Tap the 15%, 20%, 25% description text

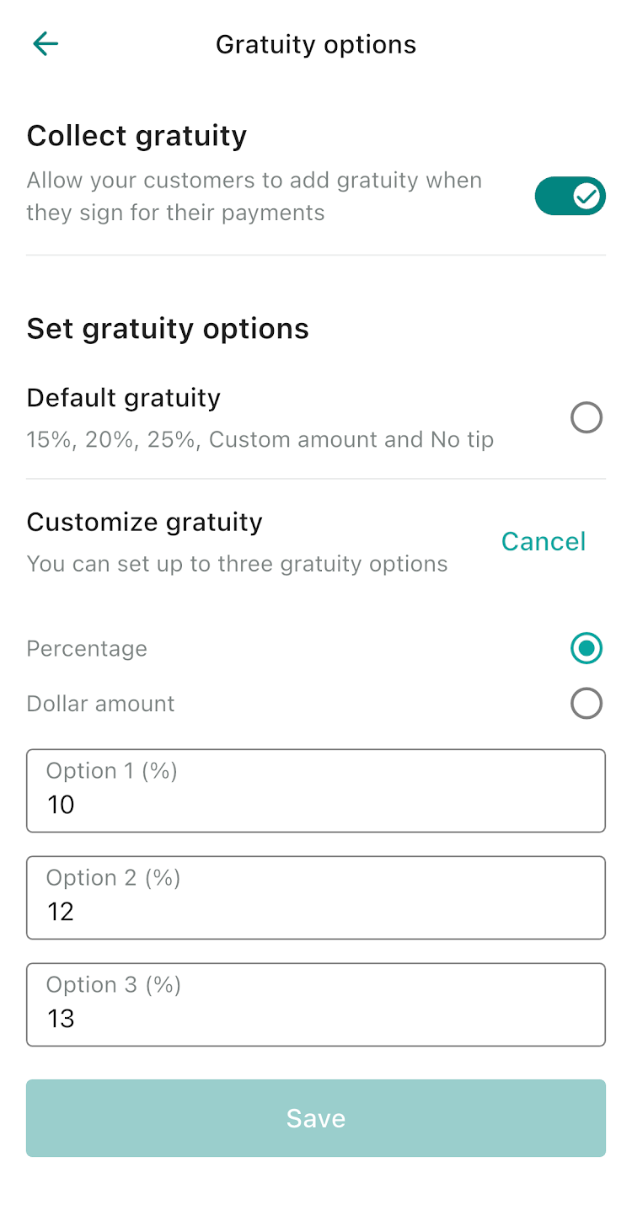click(260, 440)
